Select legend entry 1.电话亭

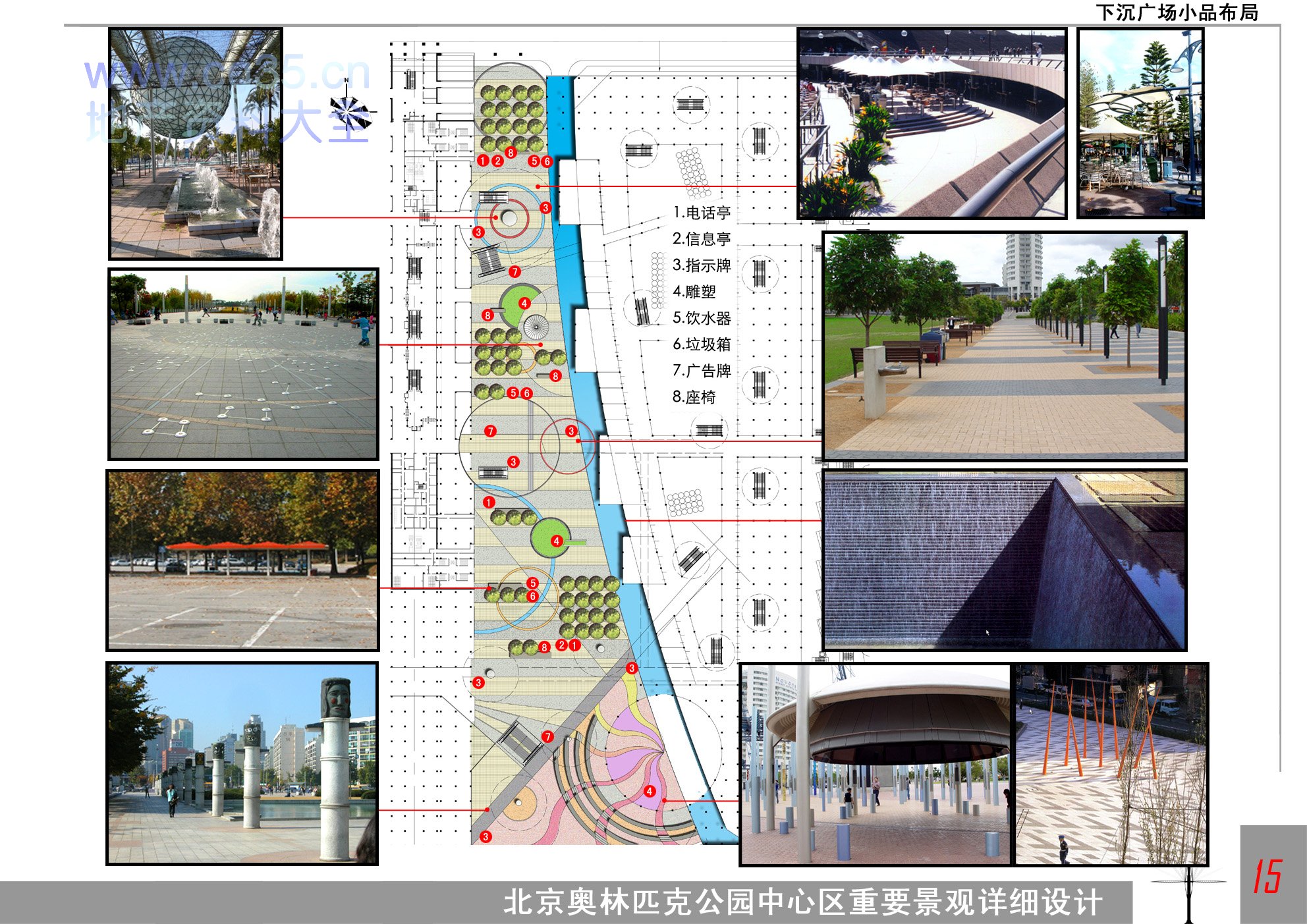coord(701,213)
